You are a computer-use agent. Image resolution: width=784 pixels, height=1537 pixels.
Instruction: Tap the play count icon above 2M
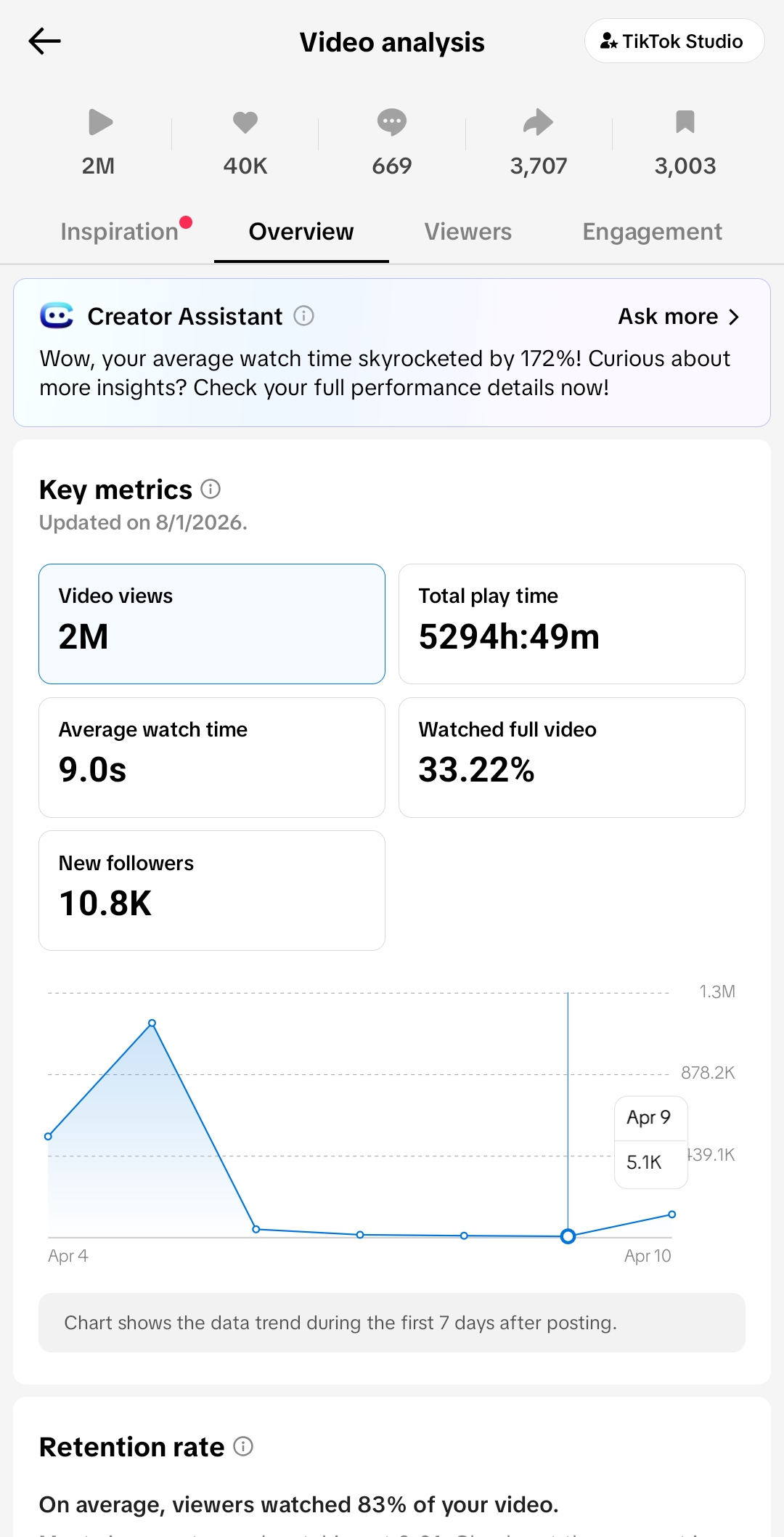(100, 122)
